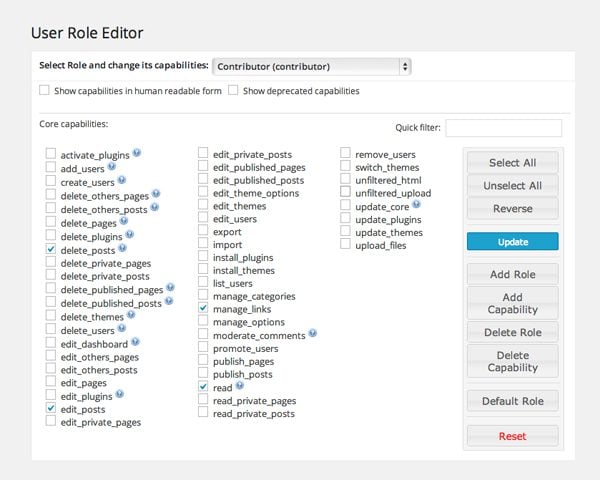Click the read_private_pages label

tap(254, 401)
